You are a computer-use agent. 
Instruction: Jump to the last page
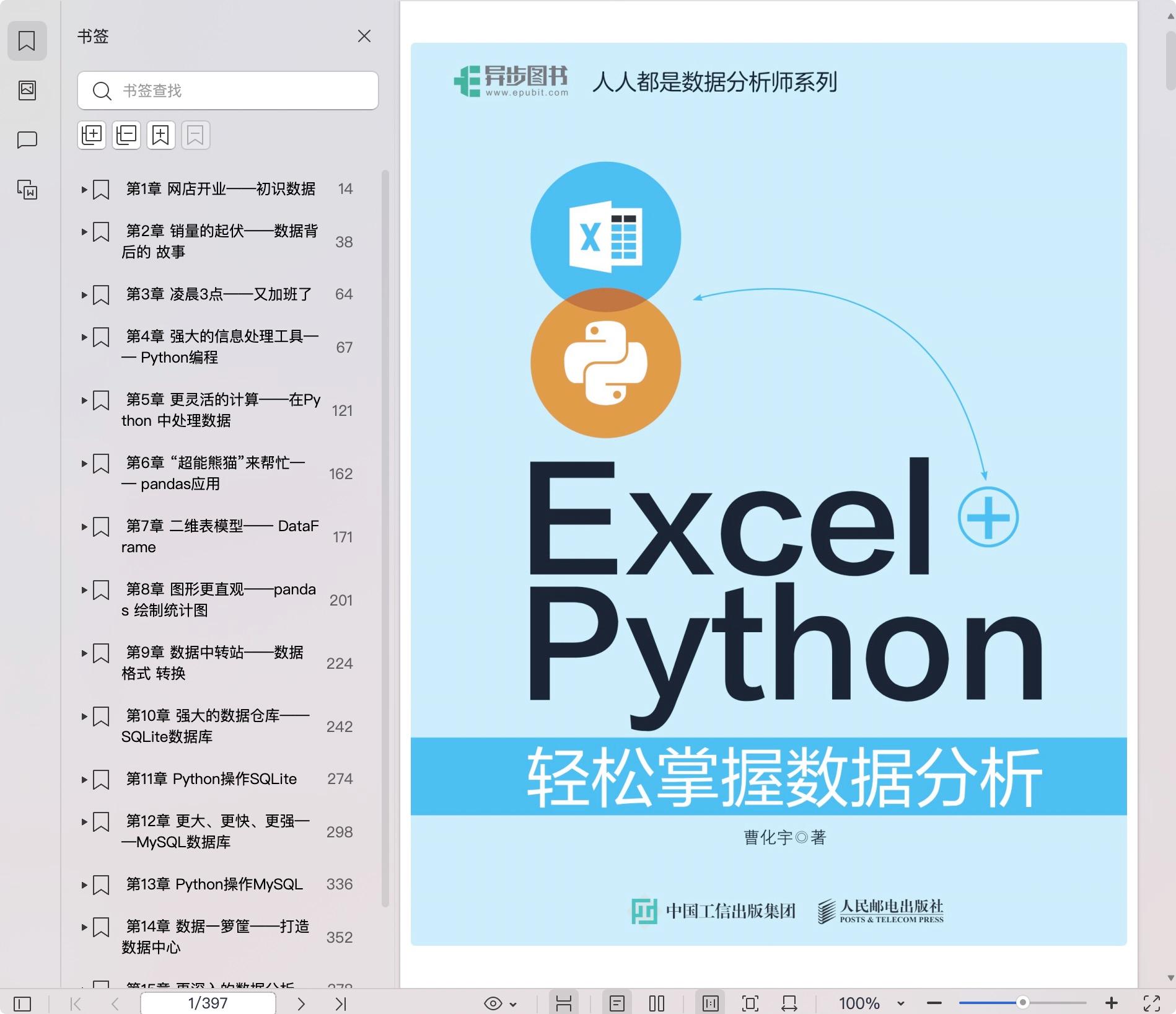[341, 1003]
